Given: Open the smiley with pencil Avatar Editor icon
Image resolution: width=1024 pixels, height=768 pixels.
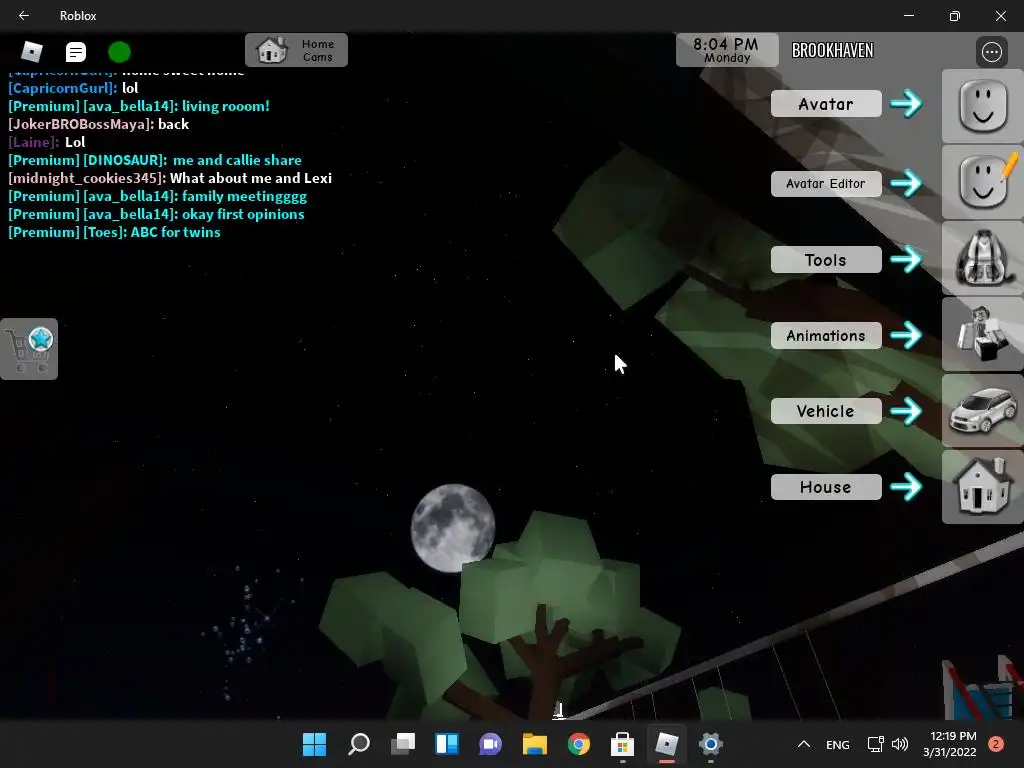Looking at the screenshot, I should point(983,183).
